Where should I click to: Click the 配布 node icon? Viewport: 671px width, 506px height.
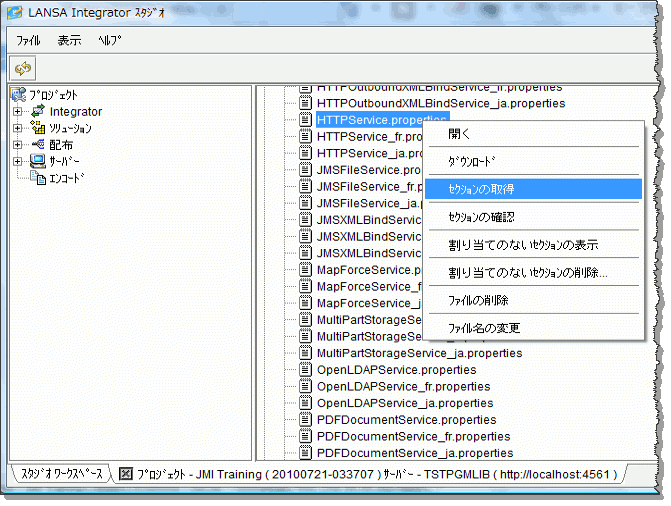point(38,144)
